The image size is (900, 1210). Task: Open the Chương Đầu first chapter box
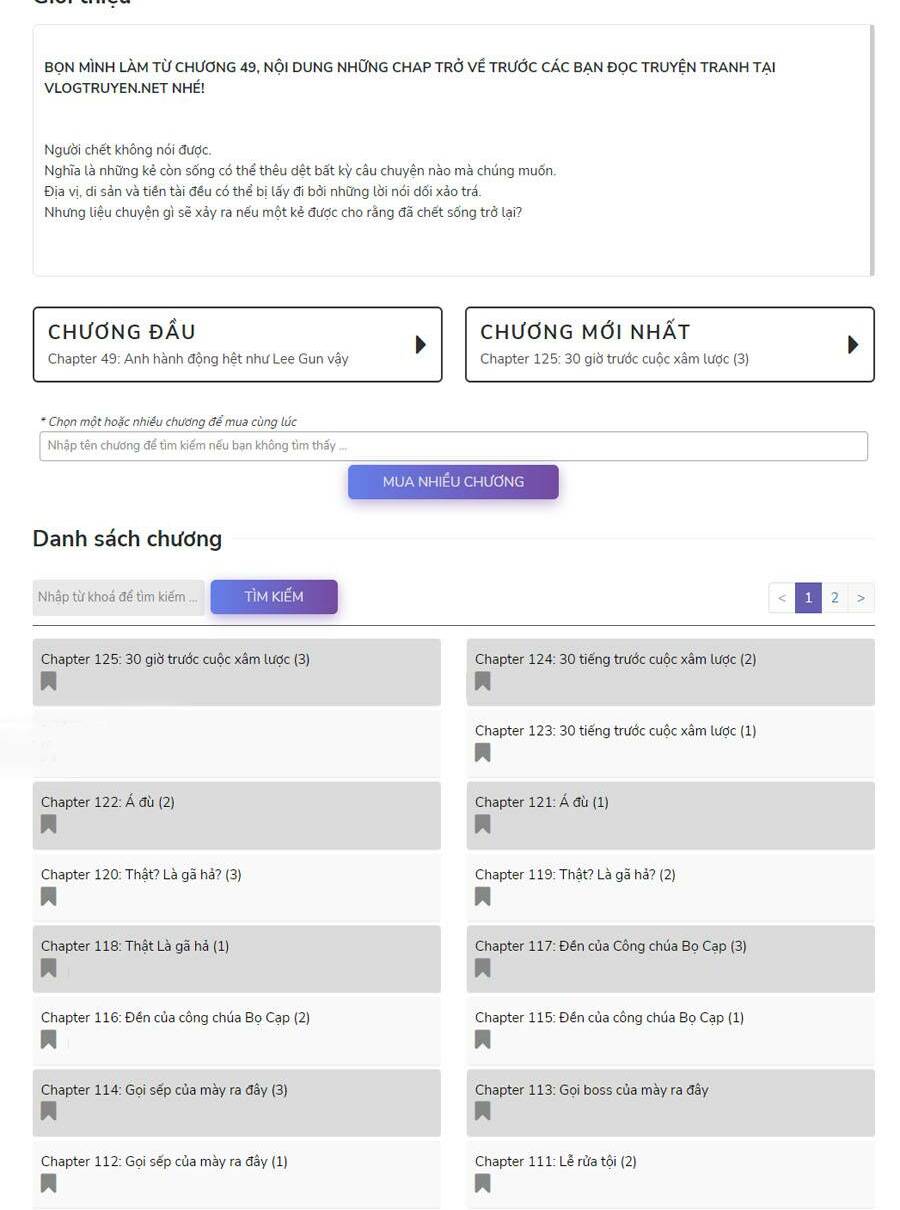(237, 344)
